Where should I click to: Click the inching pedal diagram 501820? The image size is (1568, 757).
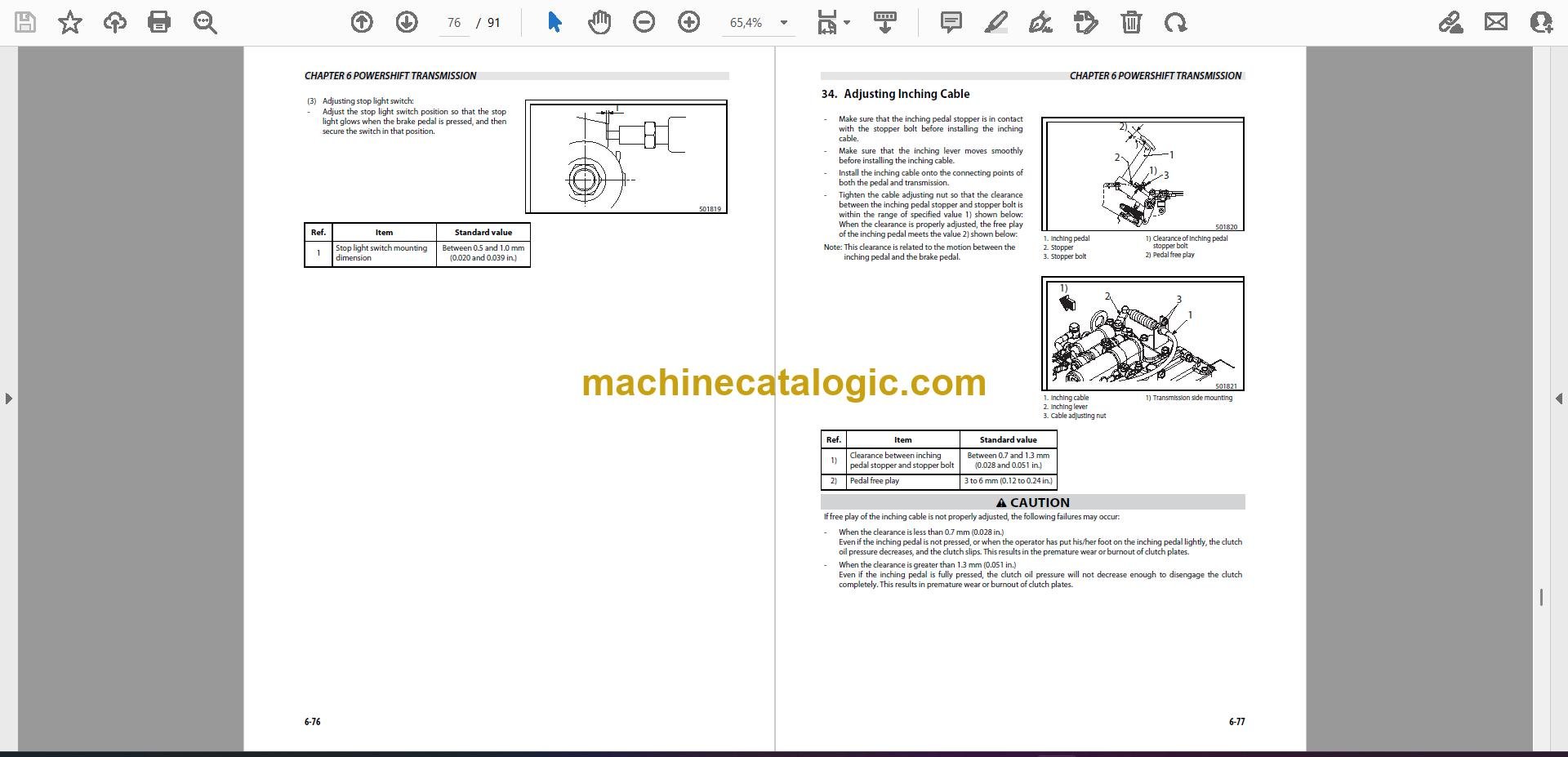pos(1143,174)
